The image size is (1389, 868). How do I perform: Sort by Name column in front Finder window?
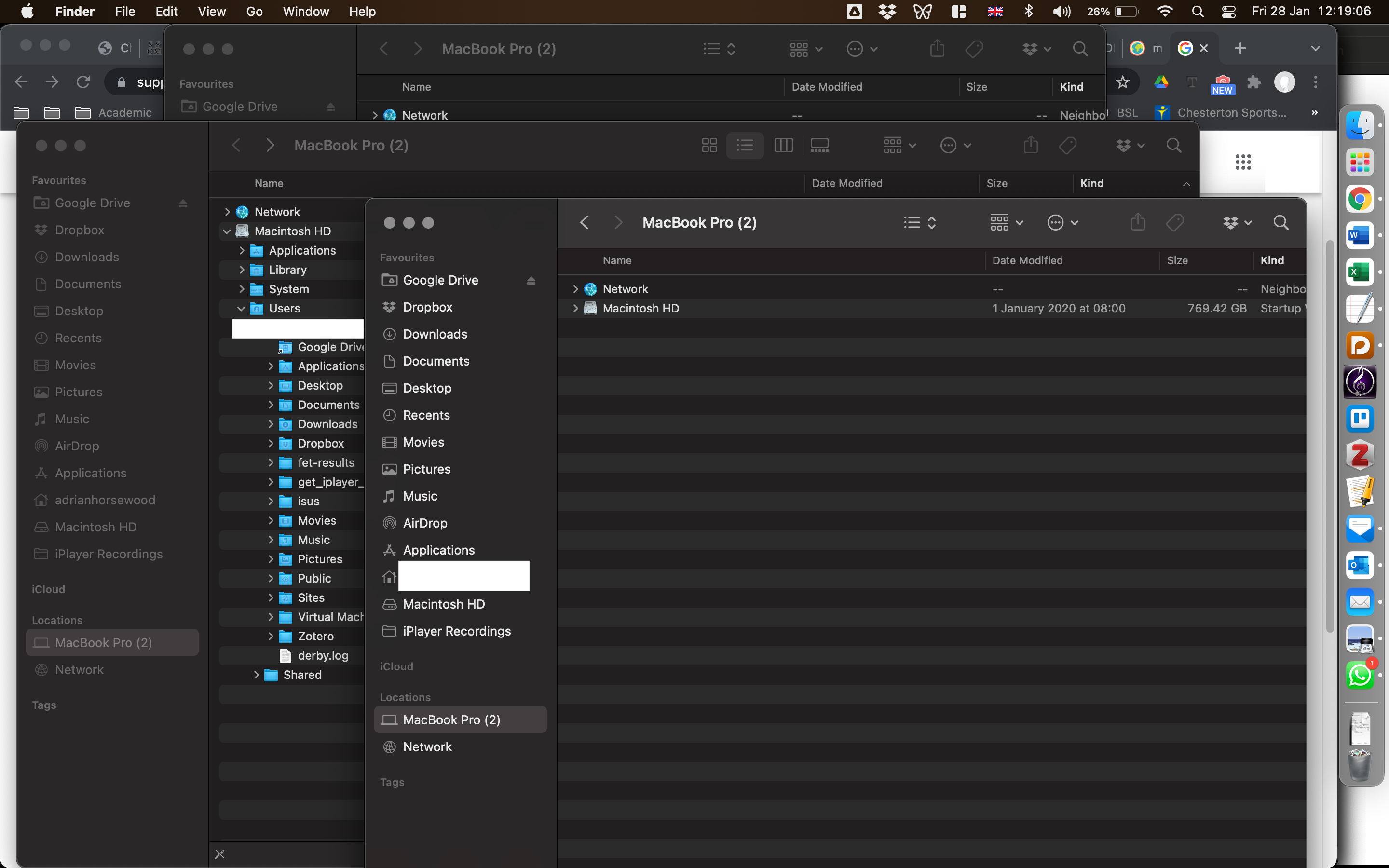pos(617,260)
